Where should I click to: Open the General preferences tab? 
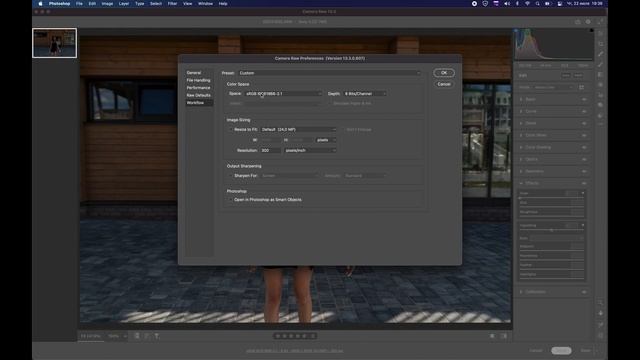coord(194,73)
